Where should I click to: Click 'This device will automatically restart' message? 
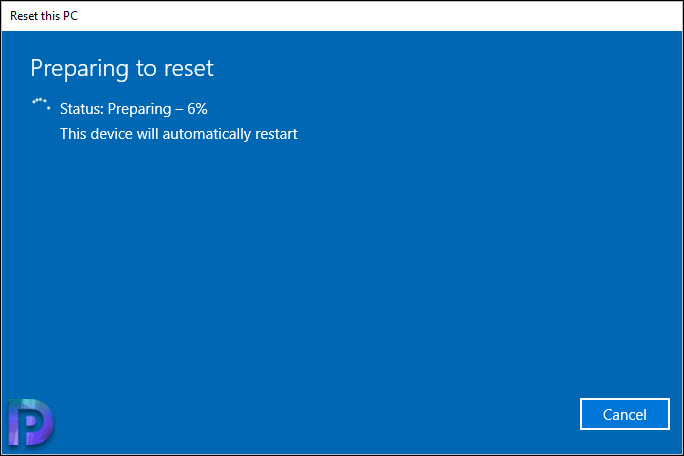click(x=179, y=134)
